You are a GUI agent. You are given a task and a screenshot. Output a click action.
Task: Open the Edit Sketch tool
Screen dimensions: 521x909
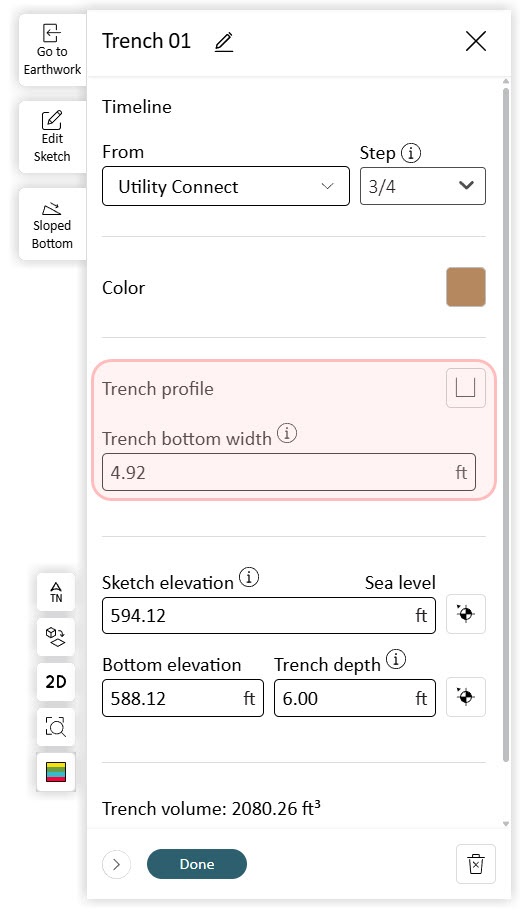point(52,137)
